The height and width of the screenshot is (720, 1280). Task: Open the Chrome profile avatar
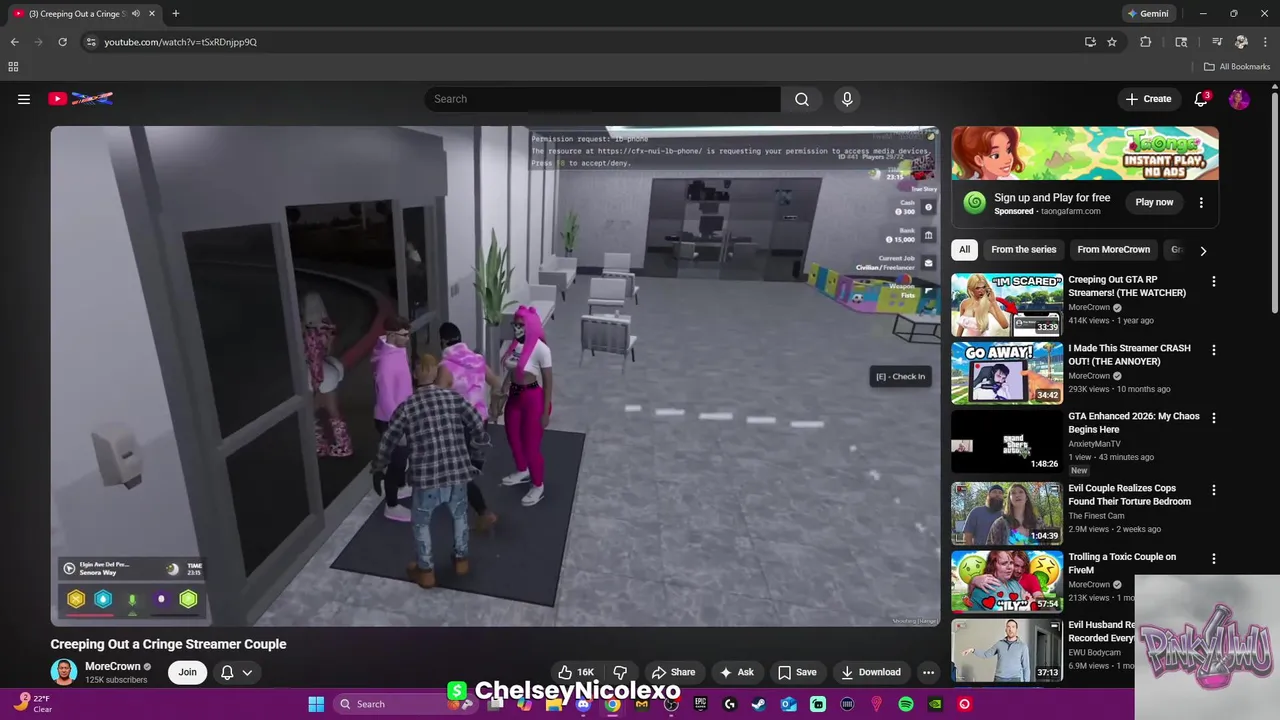(x=1241, y=42)
